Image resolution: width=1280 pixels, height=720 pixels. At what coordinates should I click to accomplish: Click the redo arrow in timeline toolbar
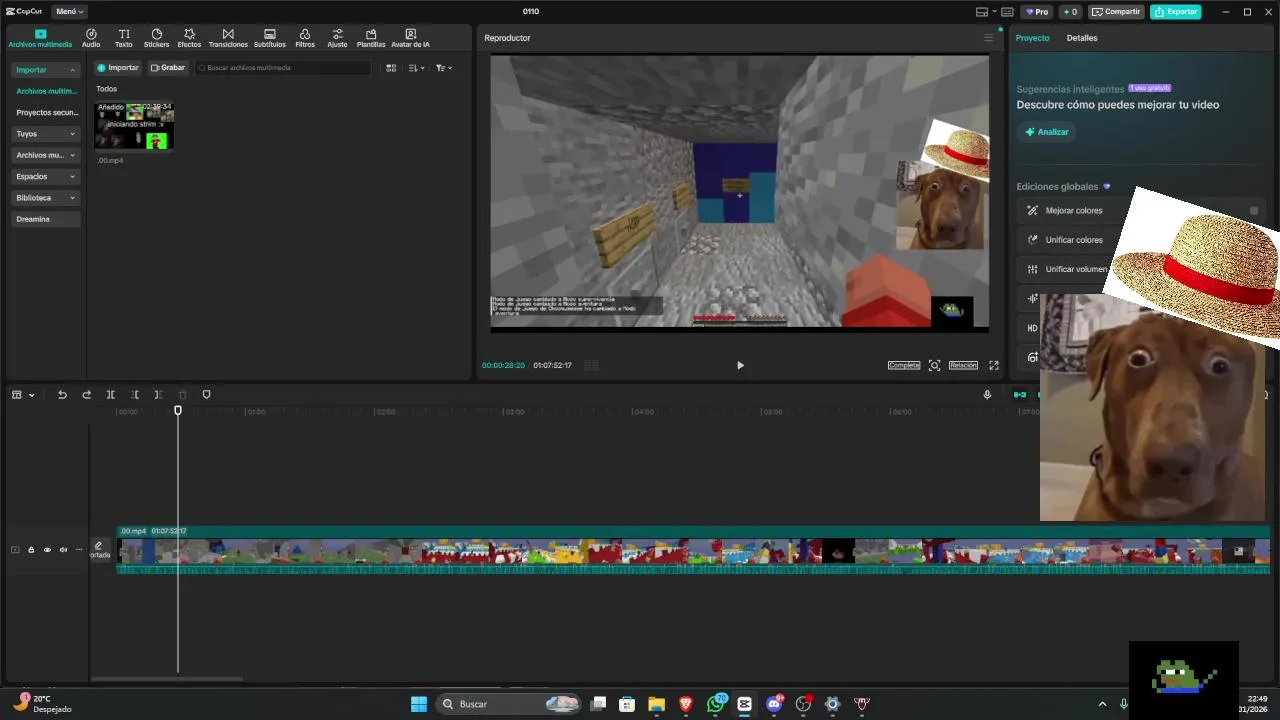(x=86, y=395)
